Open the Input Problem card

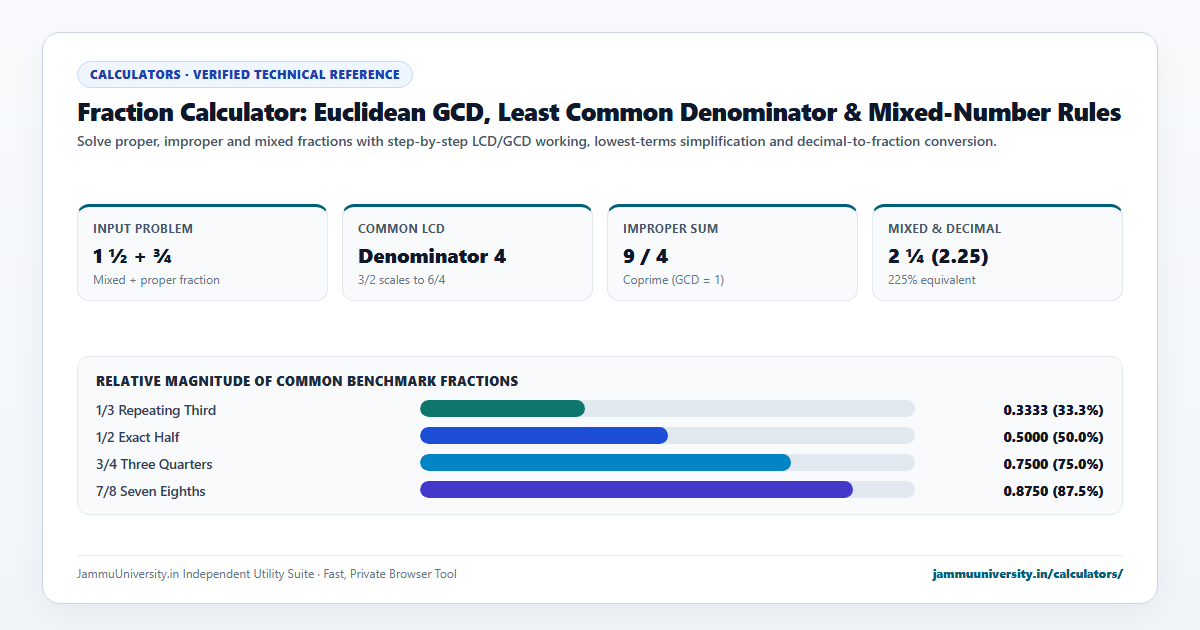202,253
